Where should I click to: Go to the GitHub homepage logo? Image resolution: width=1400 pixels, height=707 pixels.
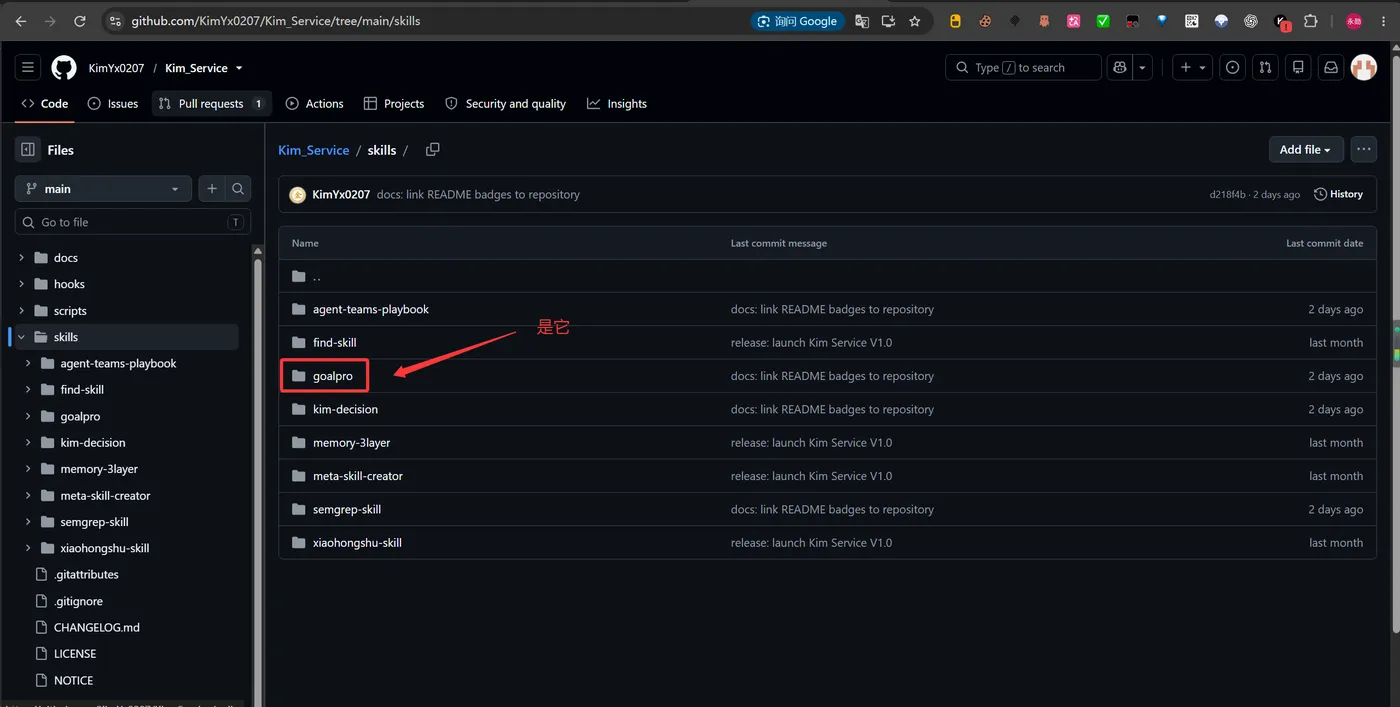64,68
